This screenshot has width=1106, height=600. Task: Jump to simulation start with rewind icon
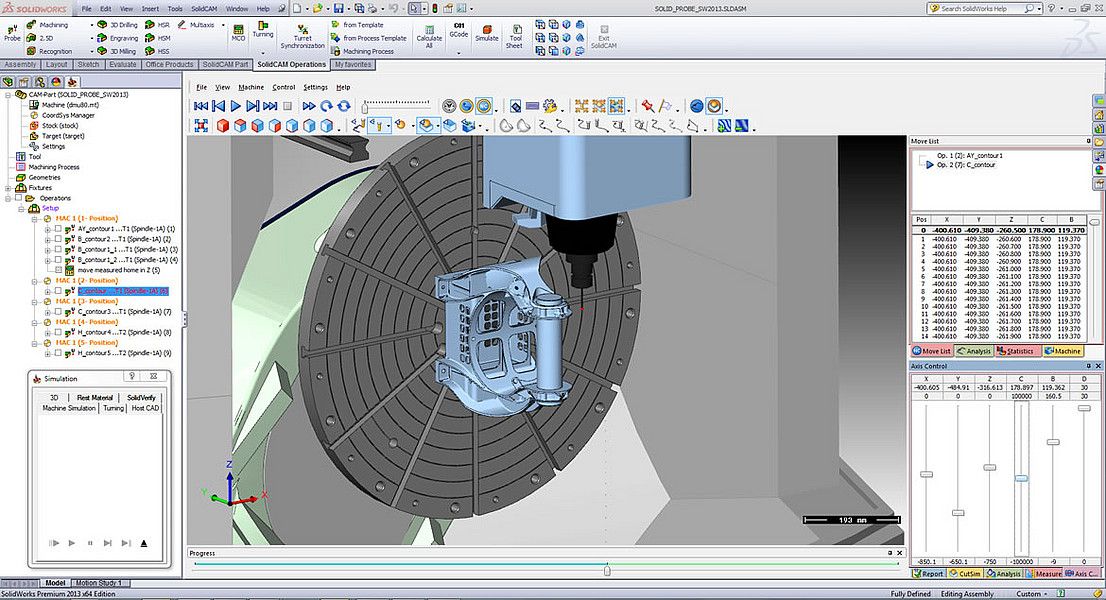201,106
